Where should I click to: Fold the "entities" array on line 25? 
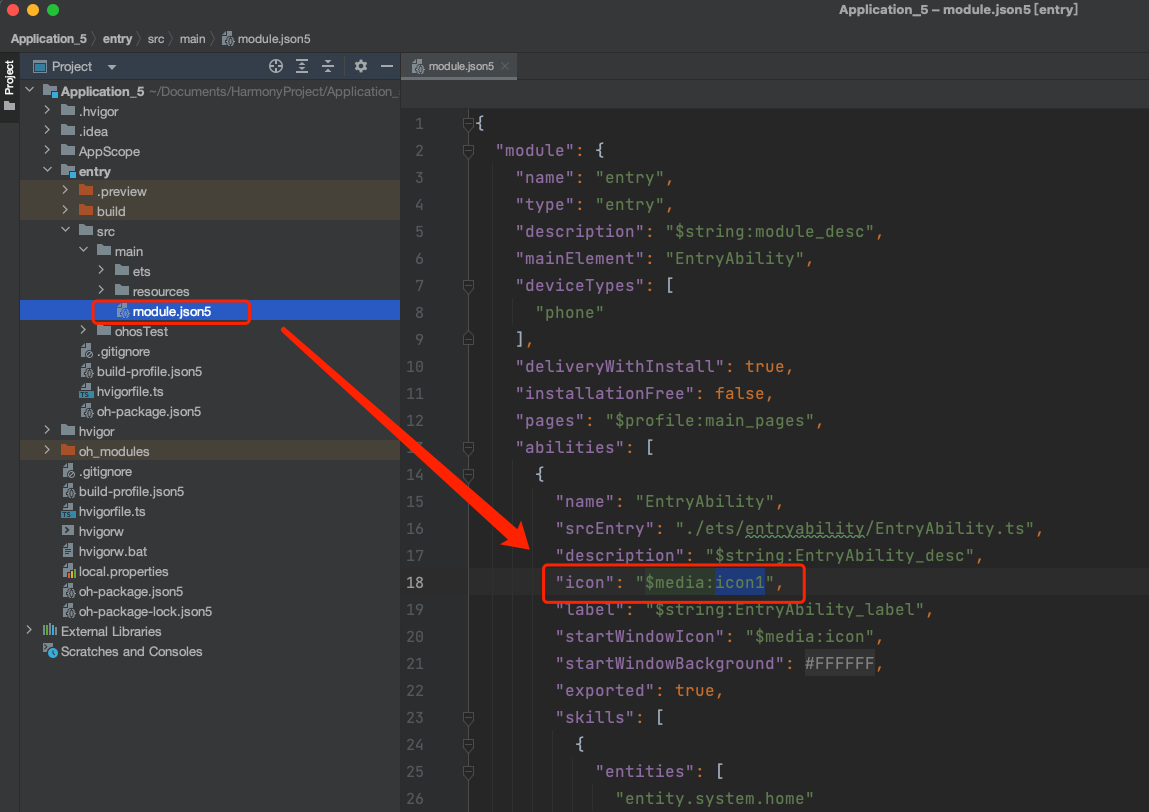coord(468,772)
